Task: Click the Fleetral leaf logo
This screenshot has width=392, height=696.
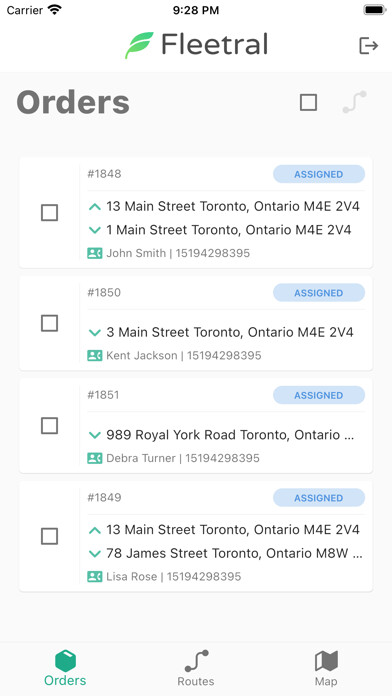Action: click(139, 45)
